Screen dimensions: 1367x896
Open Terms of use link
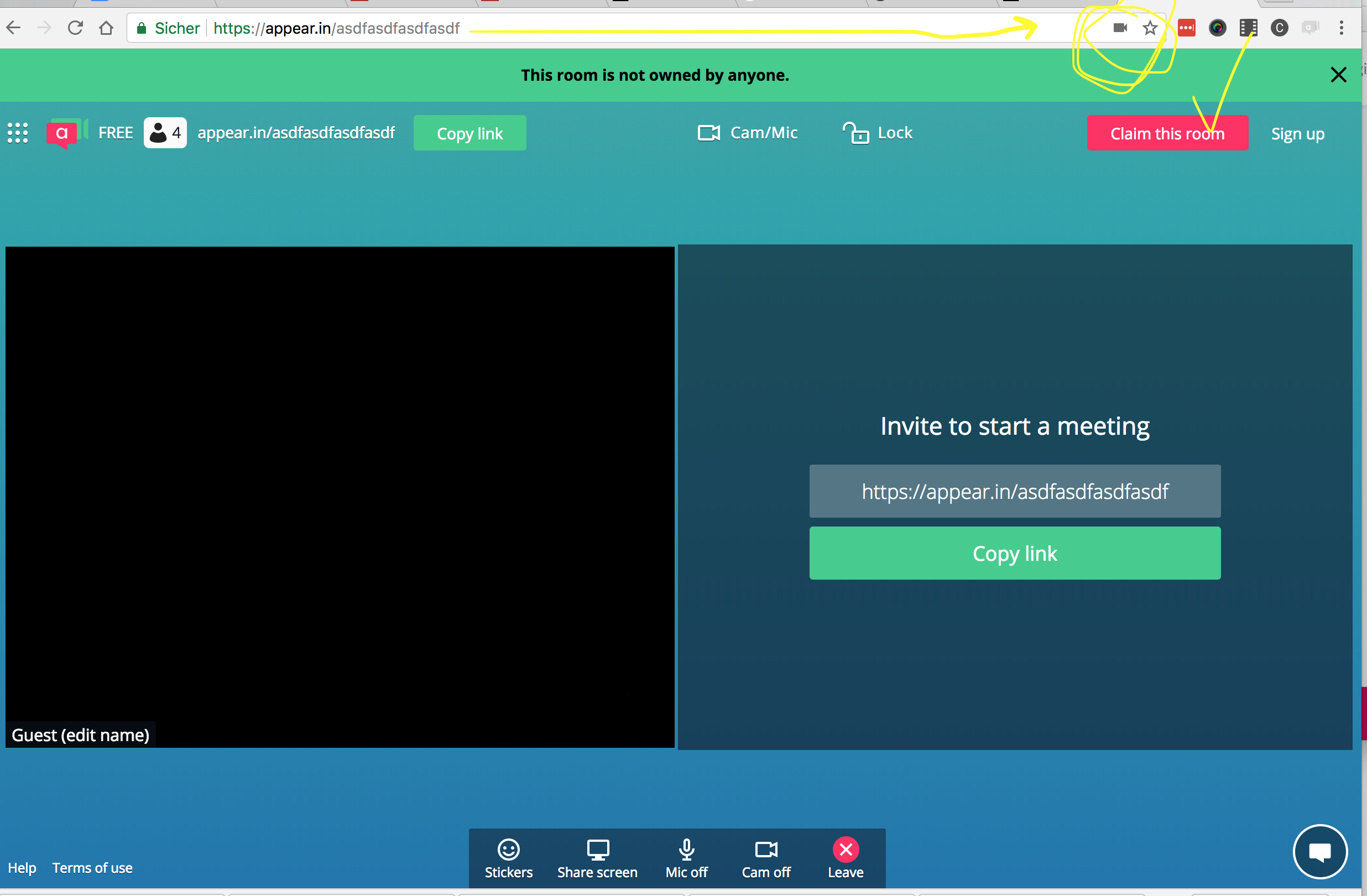pyautogui.click(x=92, y=868)
